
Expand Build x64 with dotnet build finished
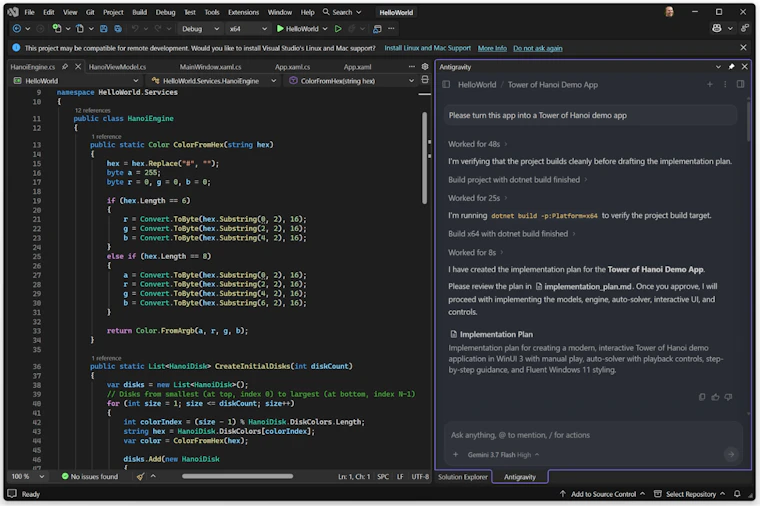click(x=512, y=234)
